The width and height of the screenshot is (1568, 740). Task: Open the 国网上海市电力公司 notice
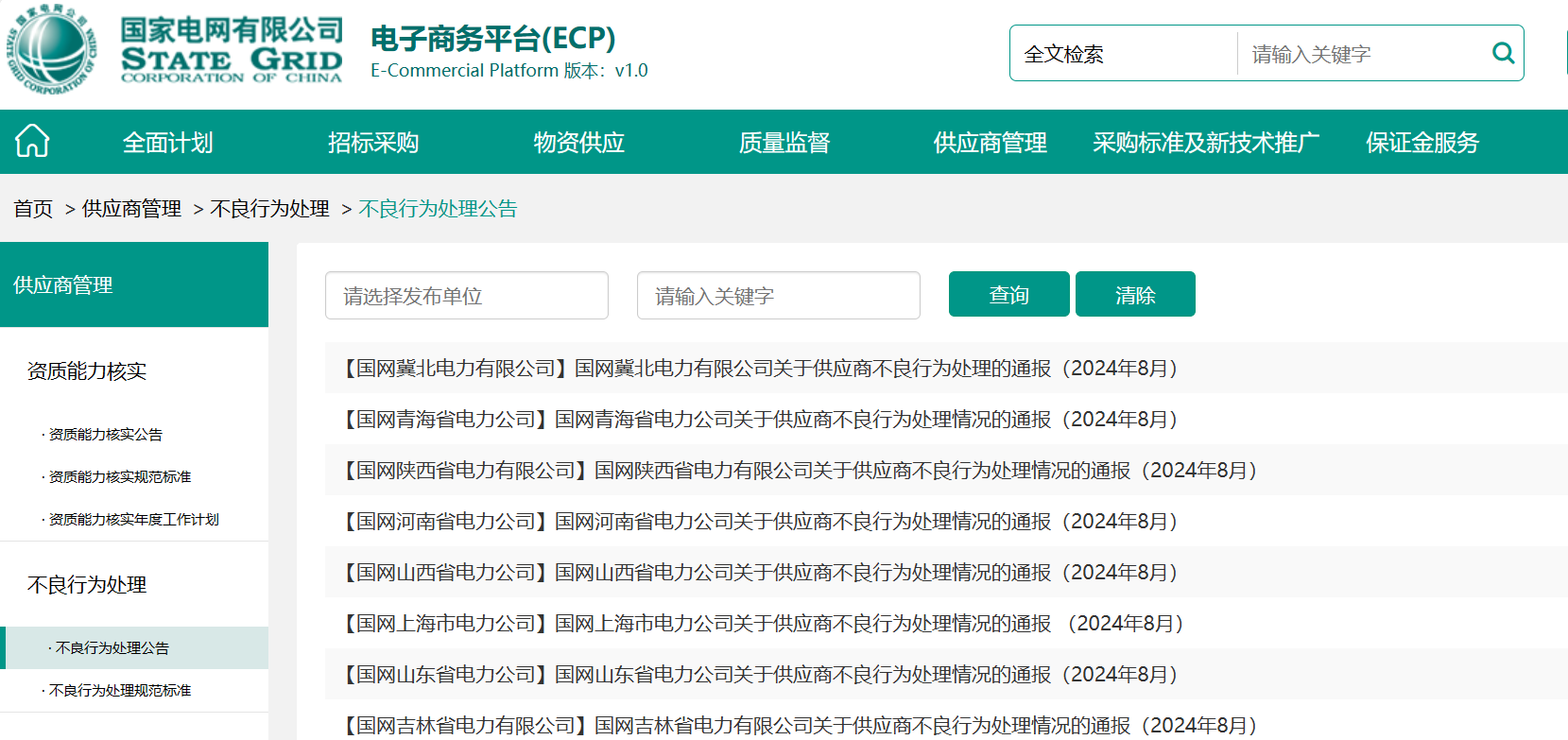click(762, 624)
